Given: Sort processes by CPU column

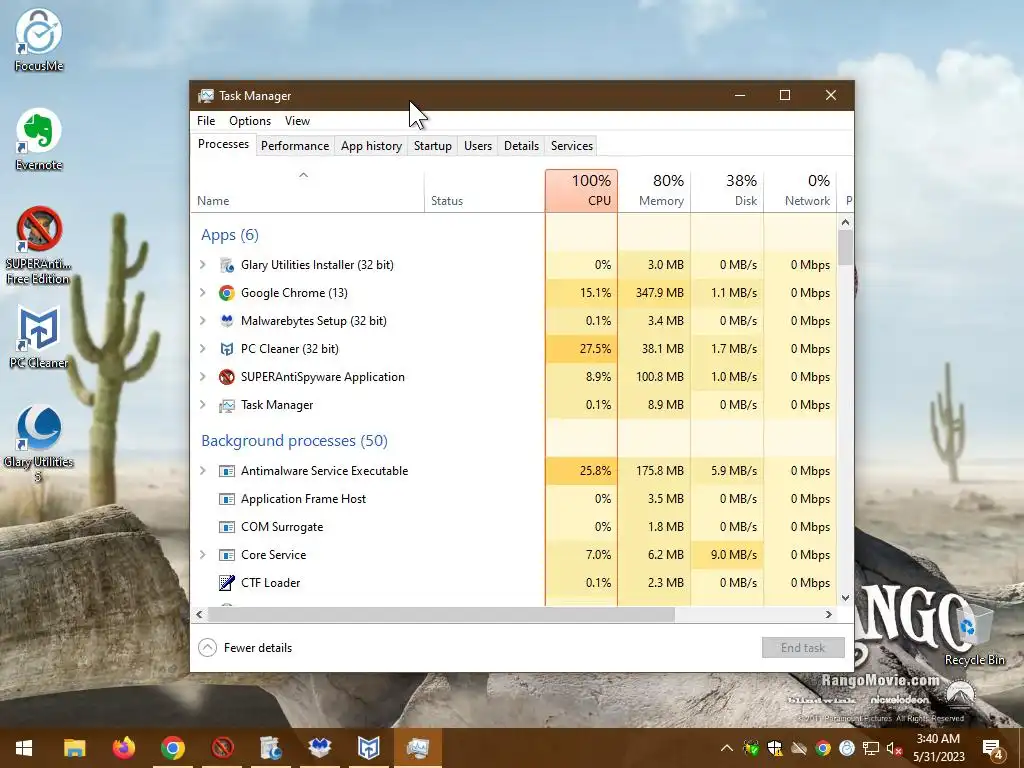Looking at the screenshot, I should click(x=581, y=191).
